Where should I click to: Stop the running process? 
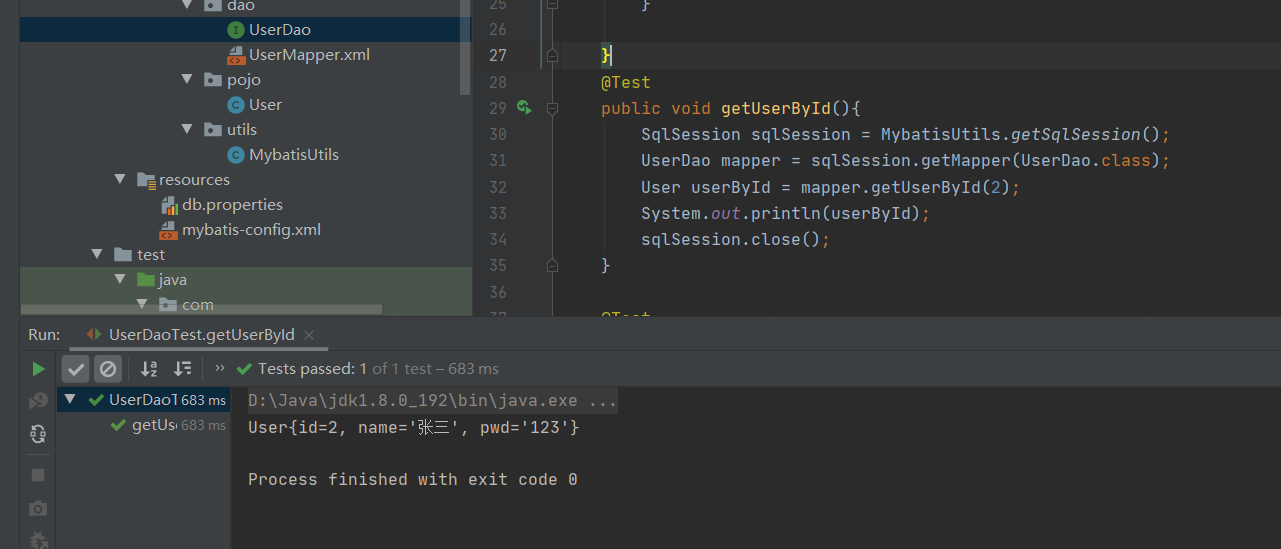coord(38,475)
